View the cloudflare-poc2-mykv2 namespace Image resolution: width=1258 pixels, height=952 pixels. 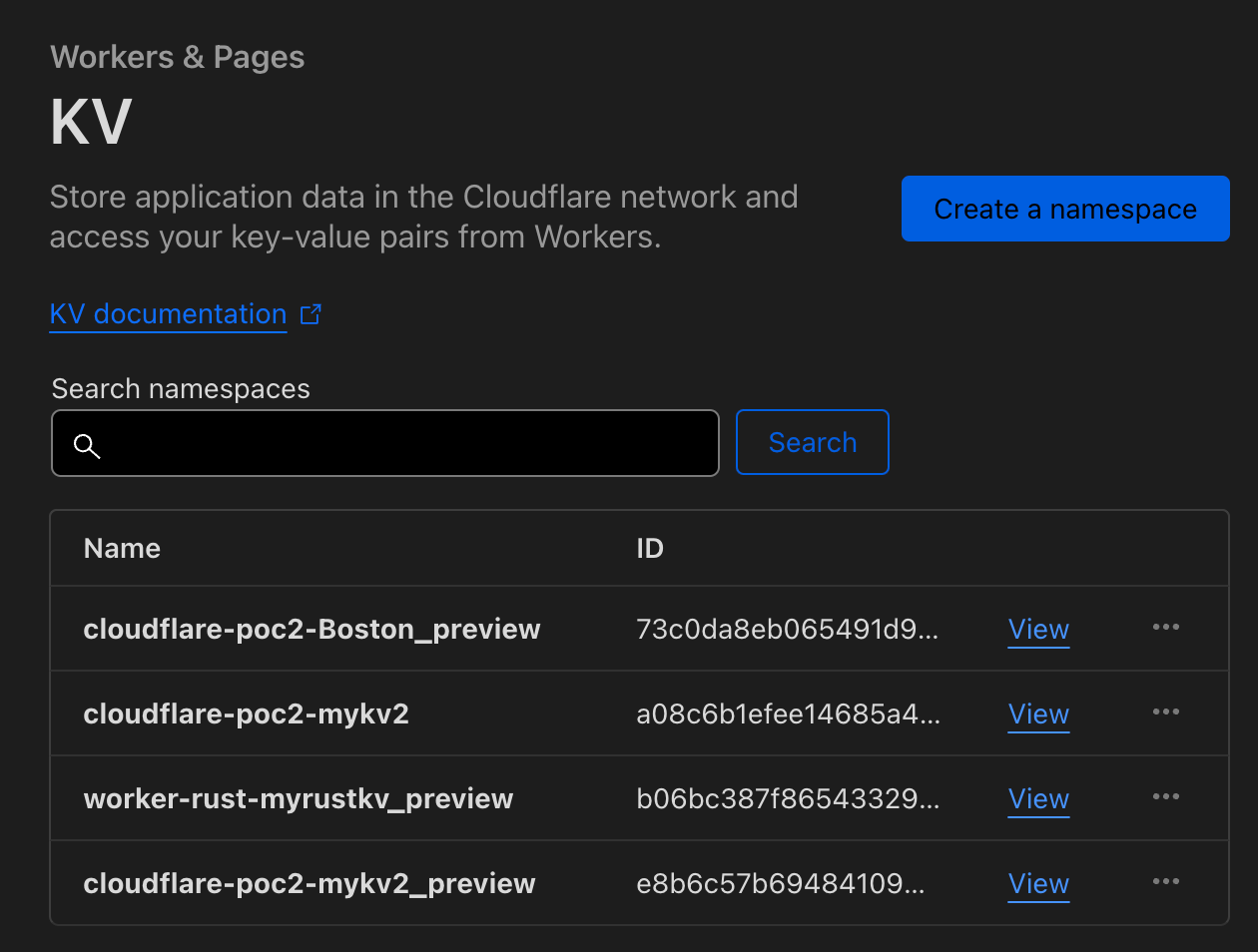tap(1038, 714)
